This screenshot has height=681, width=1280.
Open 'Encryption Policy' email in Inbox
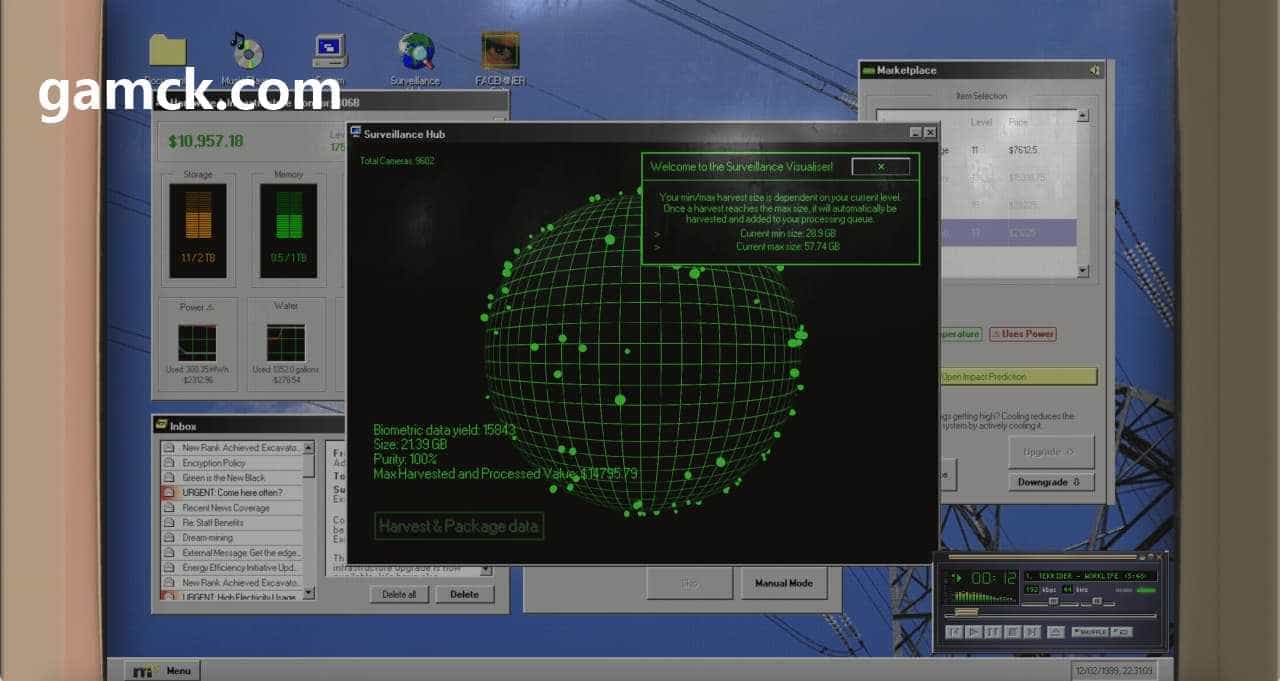coord(231,463)
